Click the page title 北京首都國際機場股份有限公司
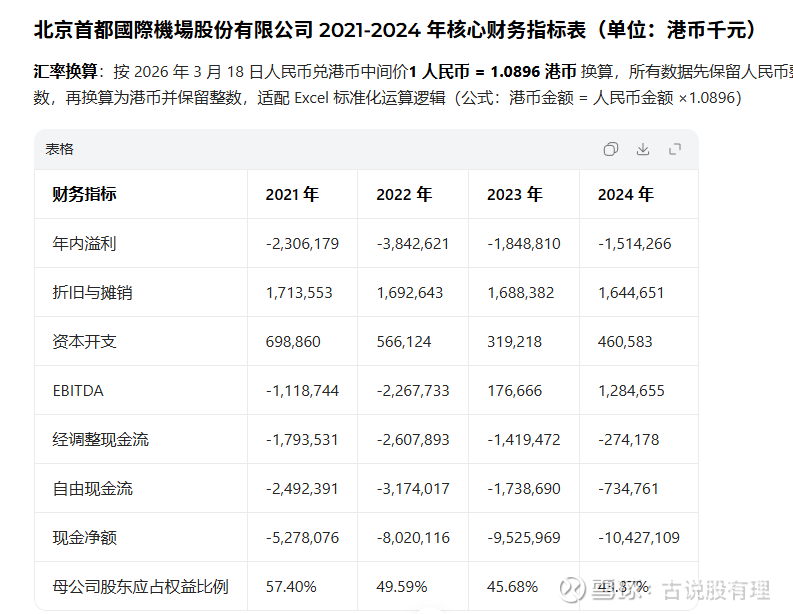Image resolution: width=793 pixels, height=614 pixels. (174, 30)
